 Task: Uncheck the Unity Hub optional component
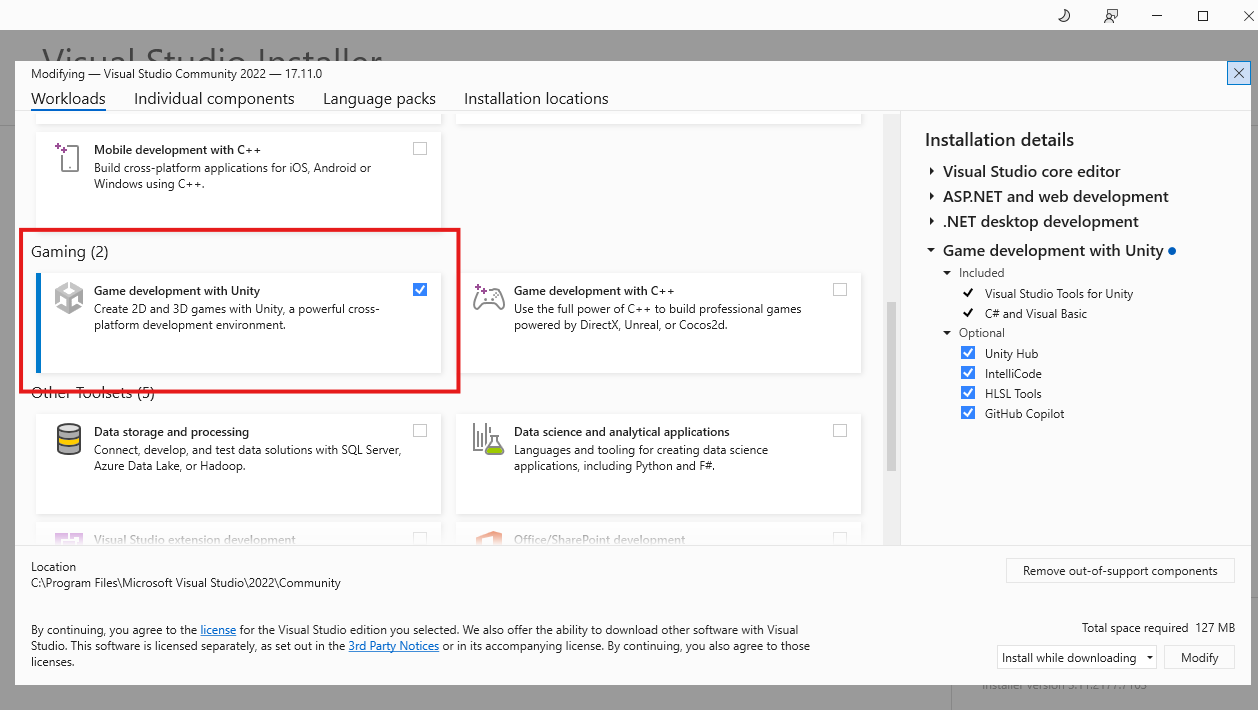[x=968, y=353]
